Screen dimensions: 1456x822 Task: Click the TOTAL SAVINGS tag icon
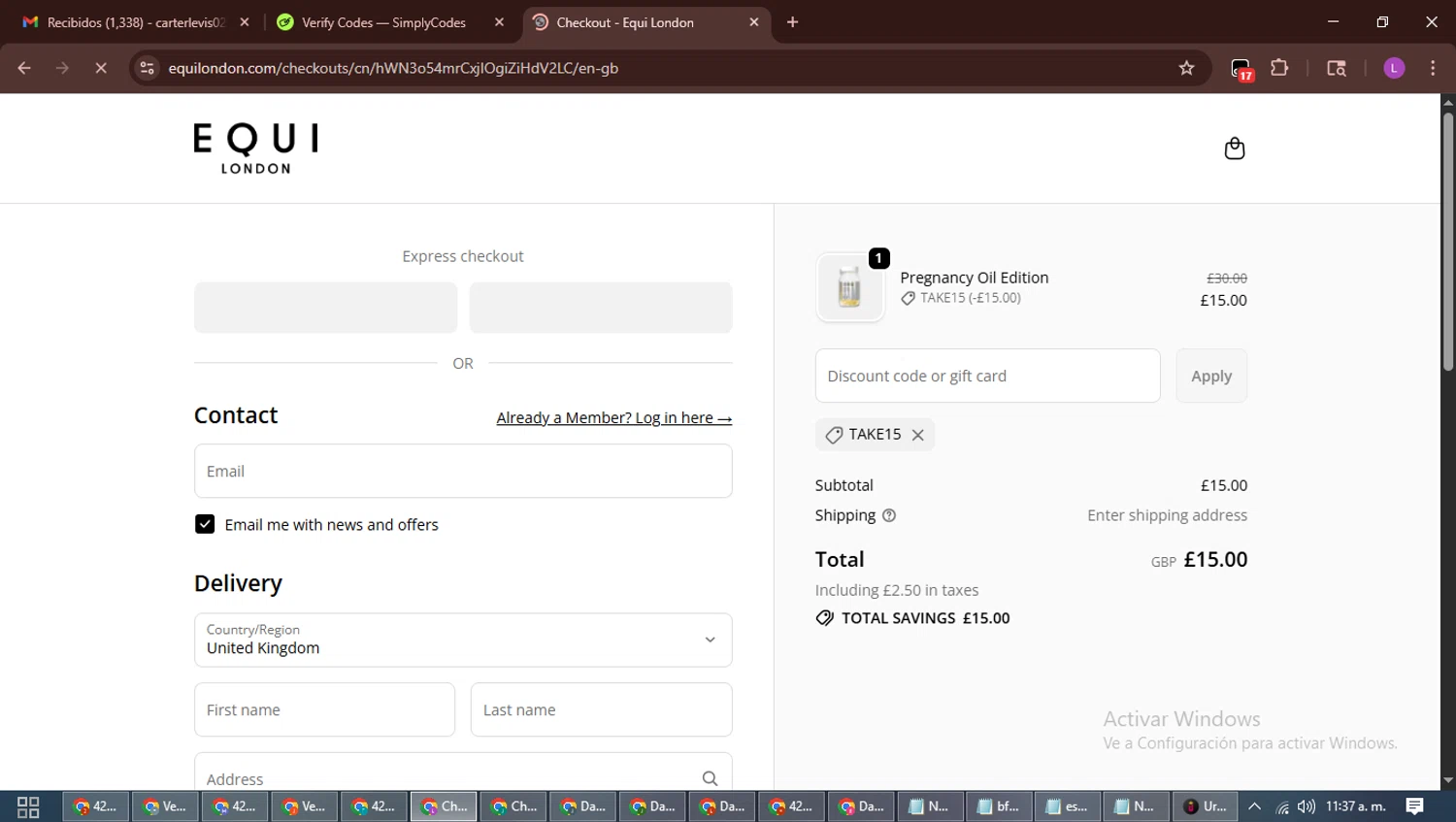825,618
